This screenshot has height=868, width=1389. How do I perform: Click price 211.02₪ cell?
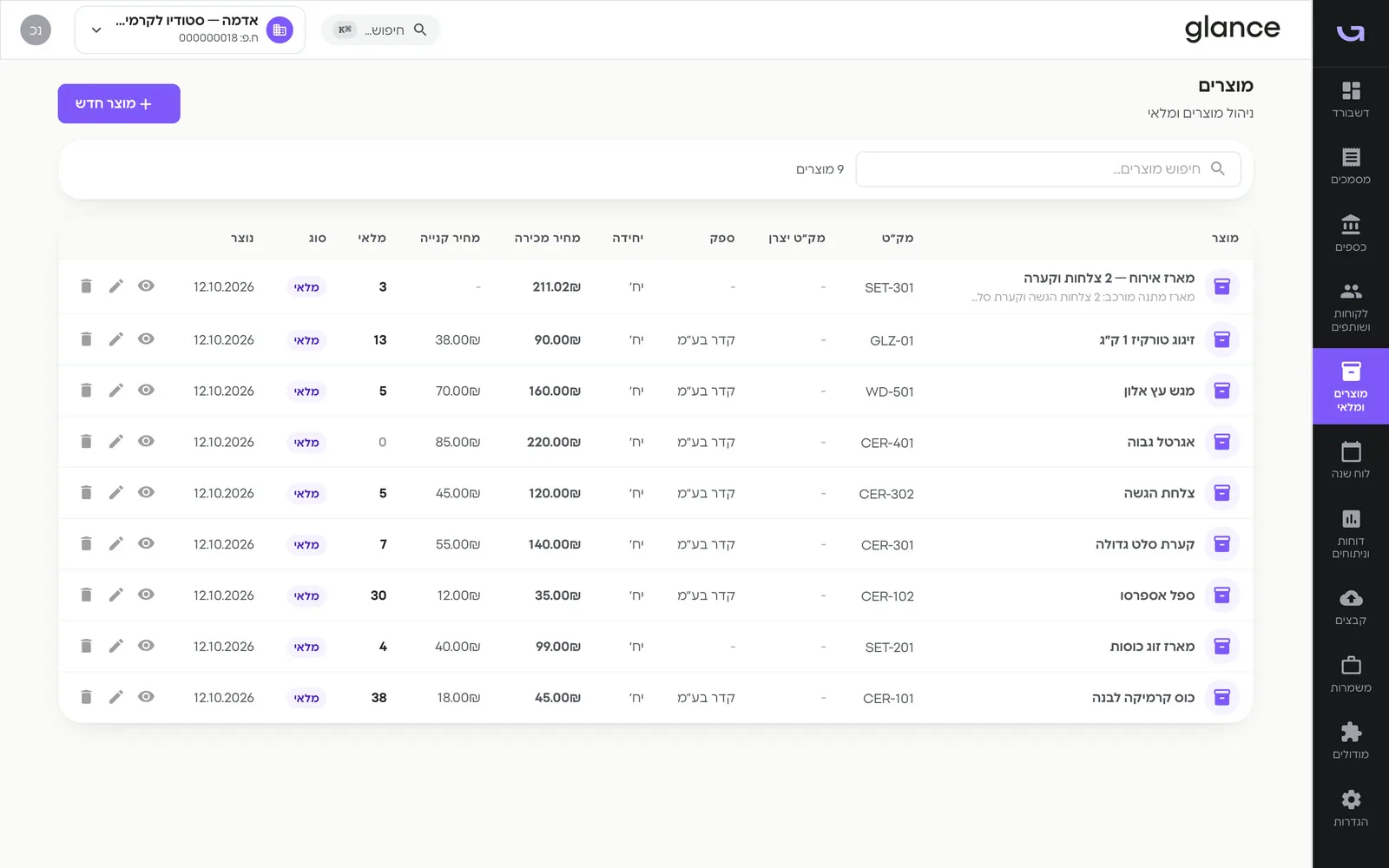point(556,286)
